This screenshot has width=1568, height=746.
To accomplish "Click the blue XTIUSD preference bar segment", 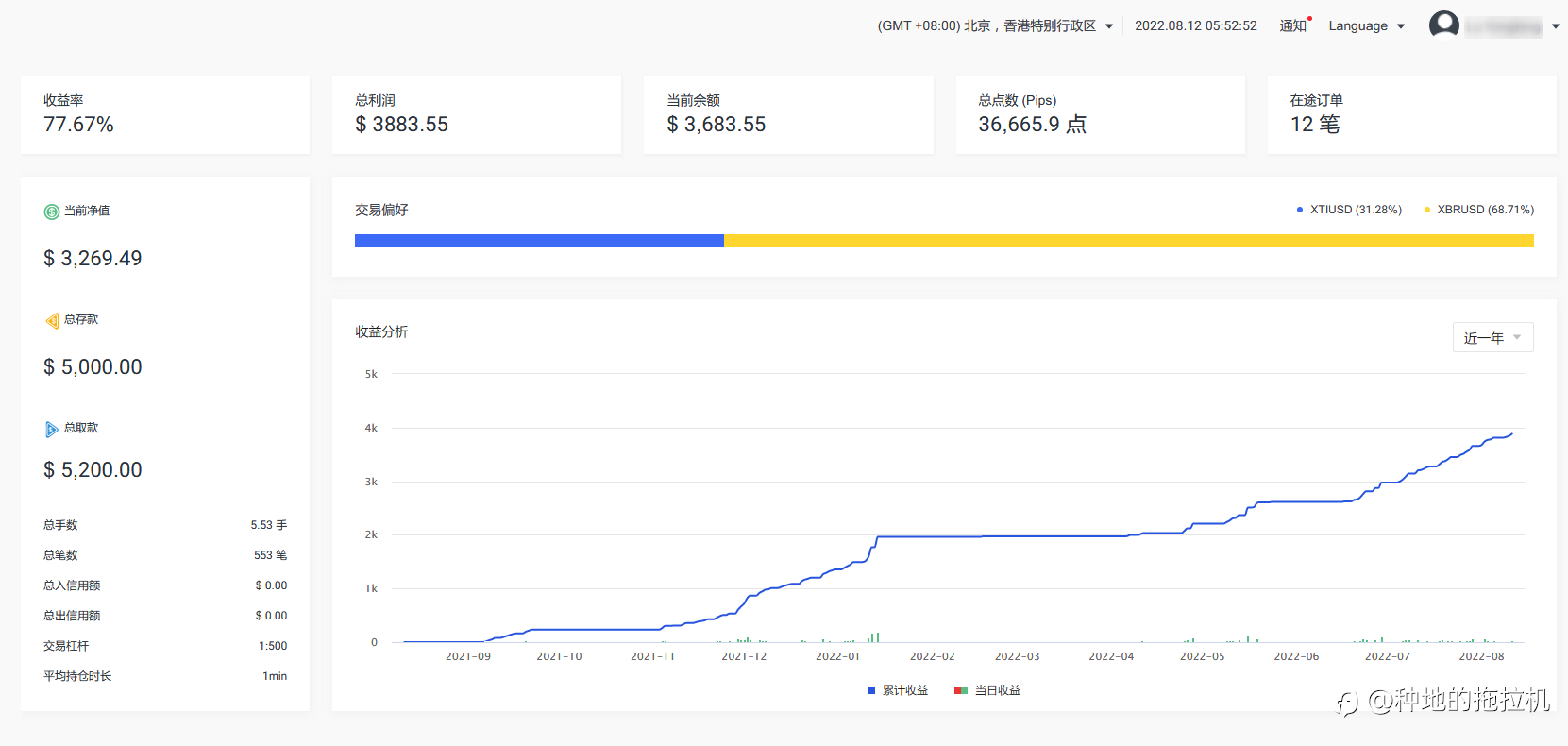I will (x=539, y=241).
